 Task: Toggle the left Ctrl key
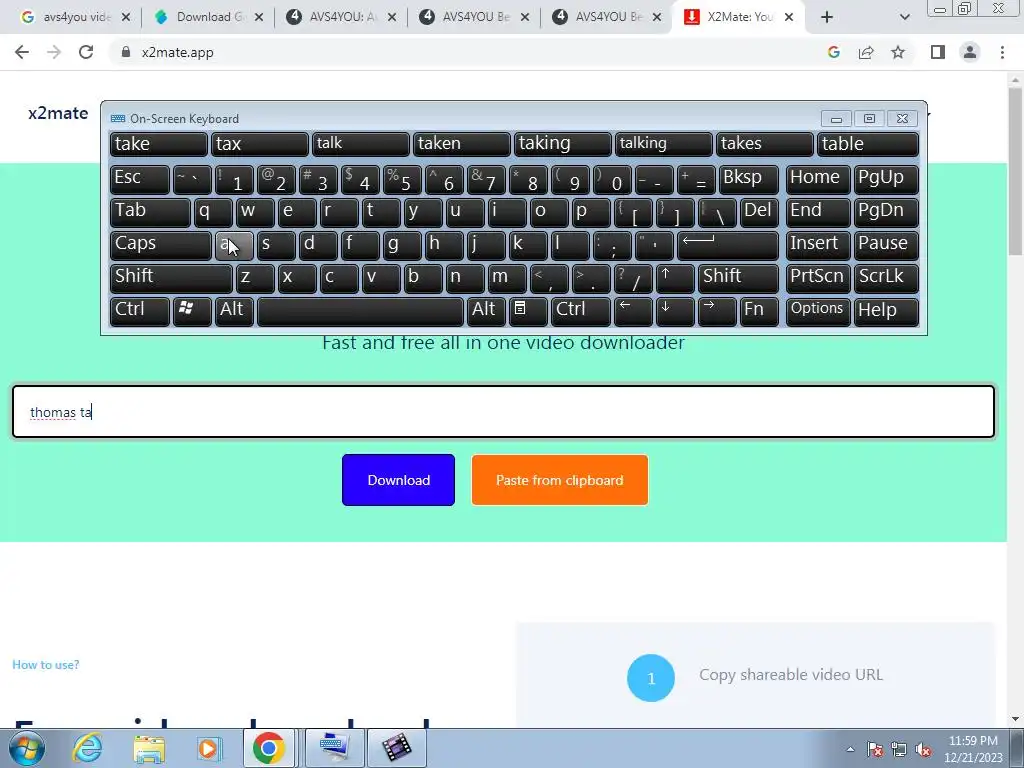coord(140,311)
